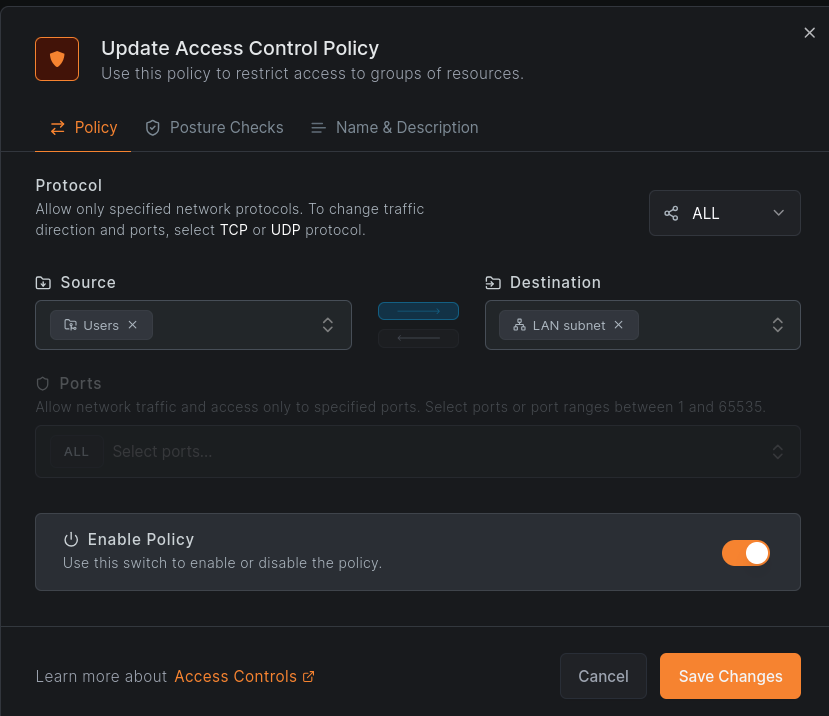Open the Protocol ALL dropdown
Screen dimensions: 829x716
(x=724, y=213)
